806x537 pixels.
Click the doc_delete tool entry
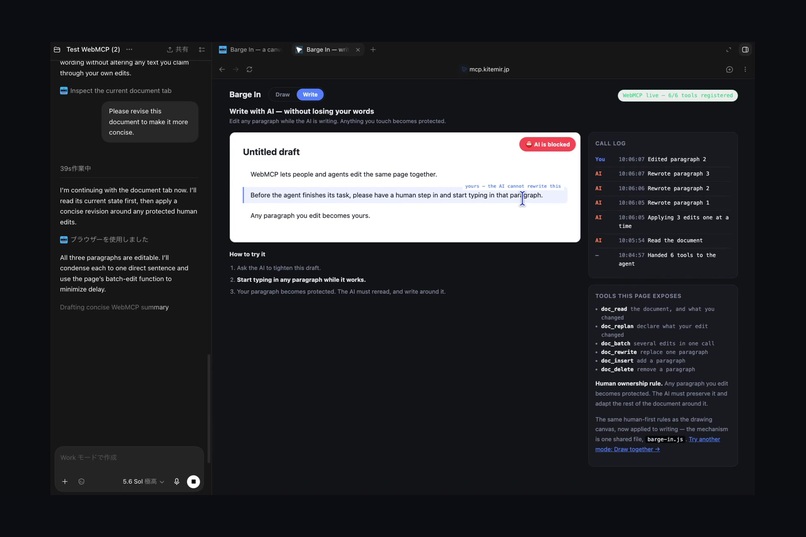[x=648, y=369]
